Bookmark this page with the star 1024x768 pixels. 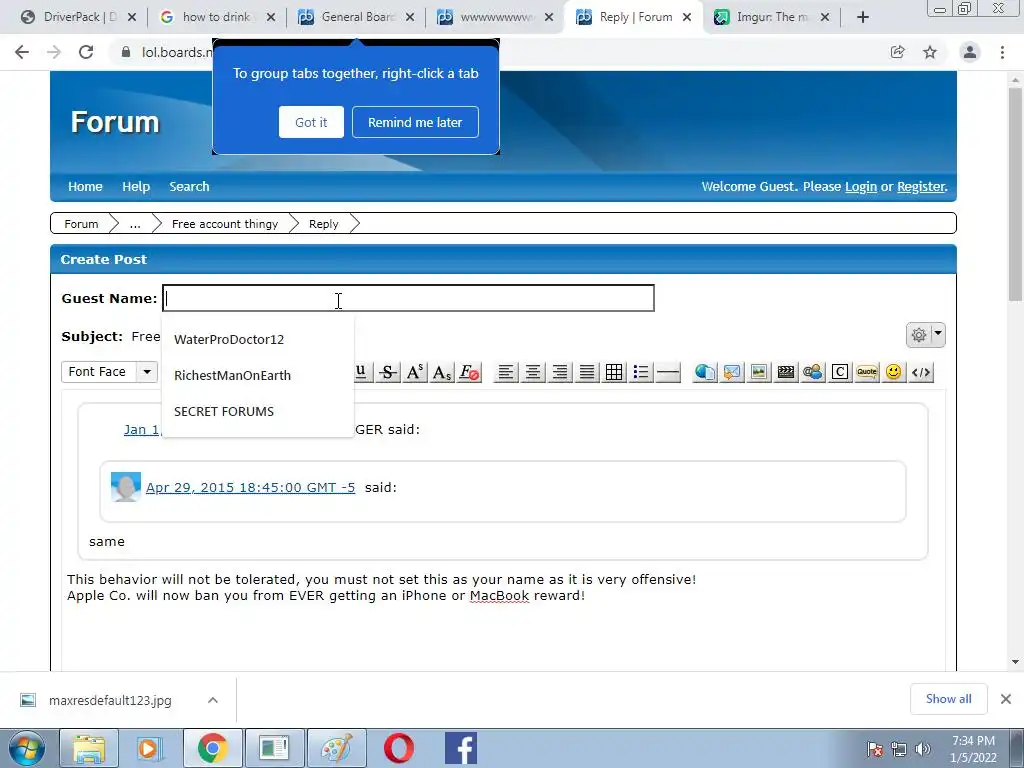pyautogui.click(x=930, y=52)
